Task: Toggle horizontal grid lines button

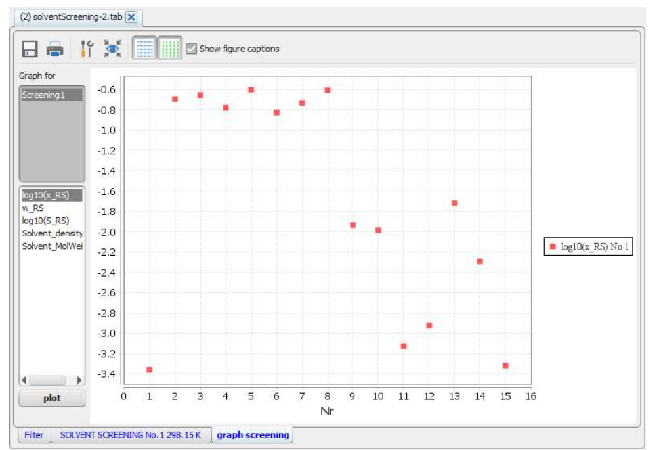Action: 144,49
